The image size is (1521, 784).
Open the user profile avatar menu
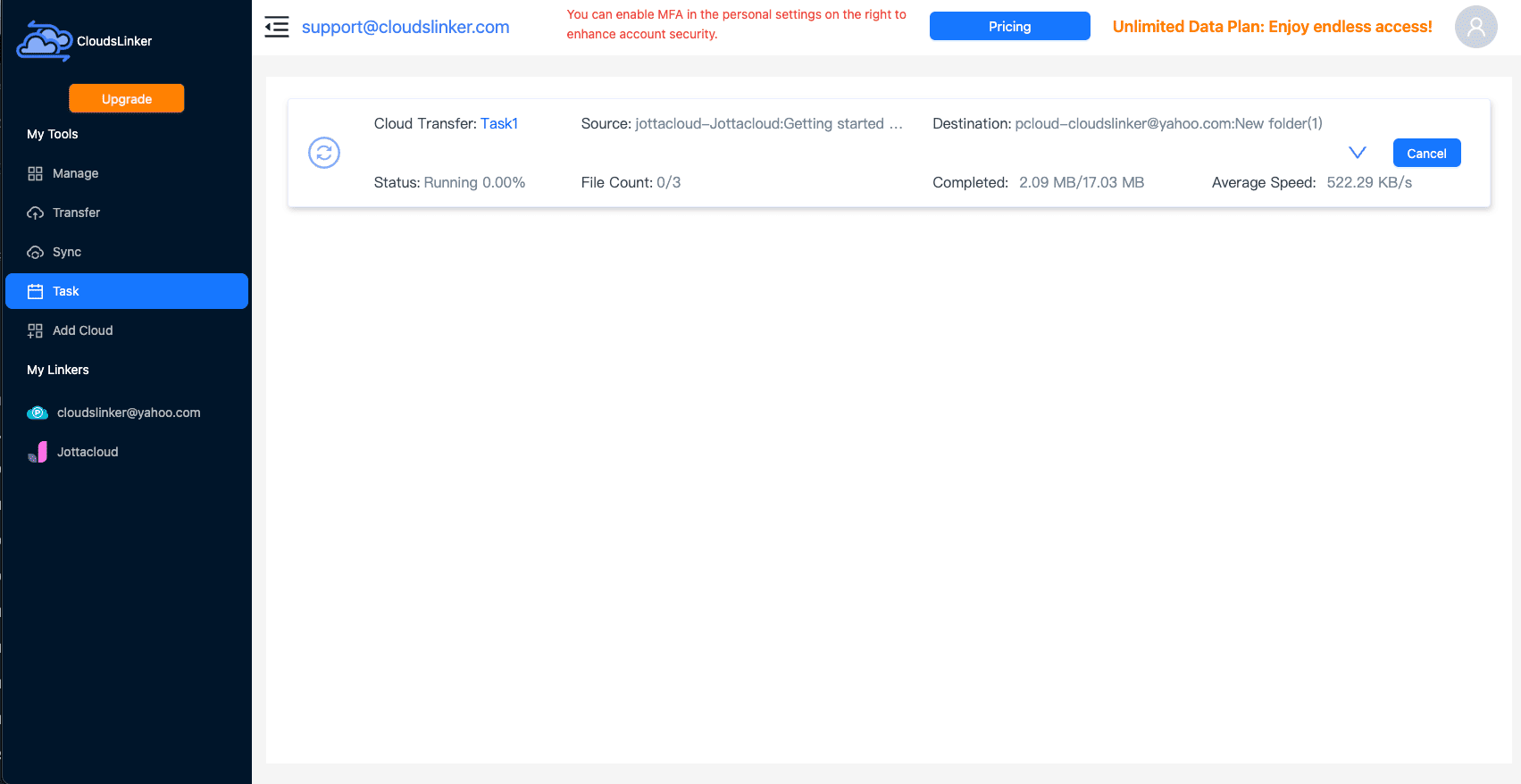point(1475,27)
